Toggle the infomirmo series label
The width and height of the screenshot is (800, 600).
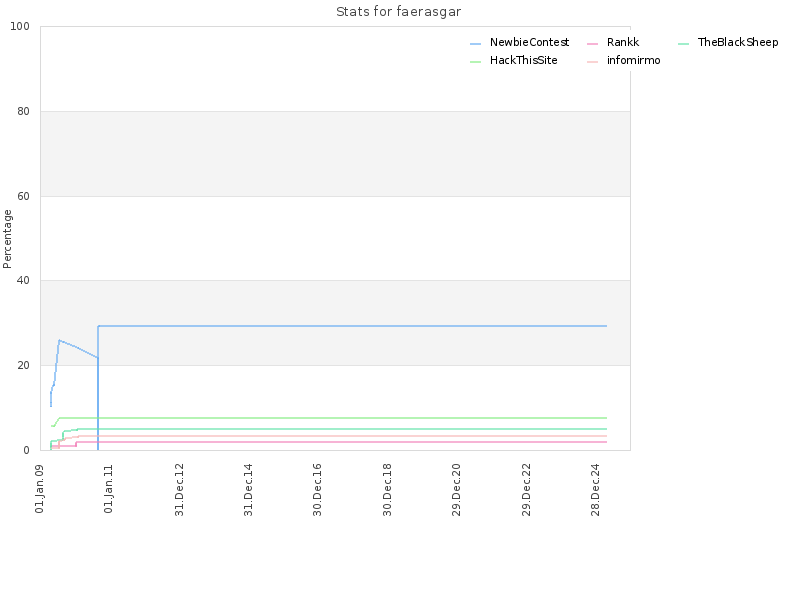[x=633, y=60]
